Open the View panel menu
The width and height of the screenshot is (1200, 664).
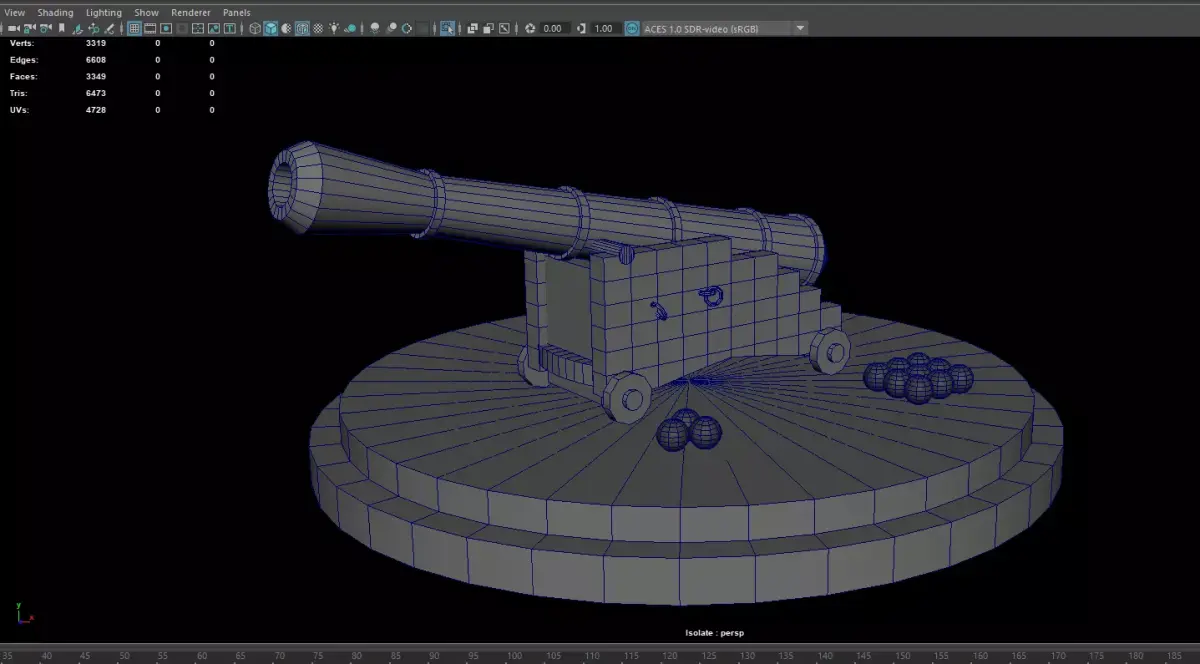coord(15,12)
